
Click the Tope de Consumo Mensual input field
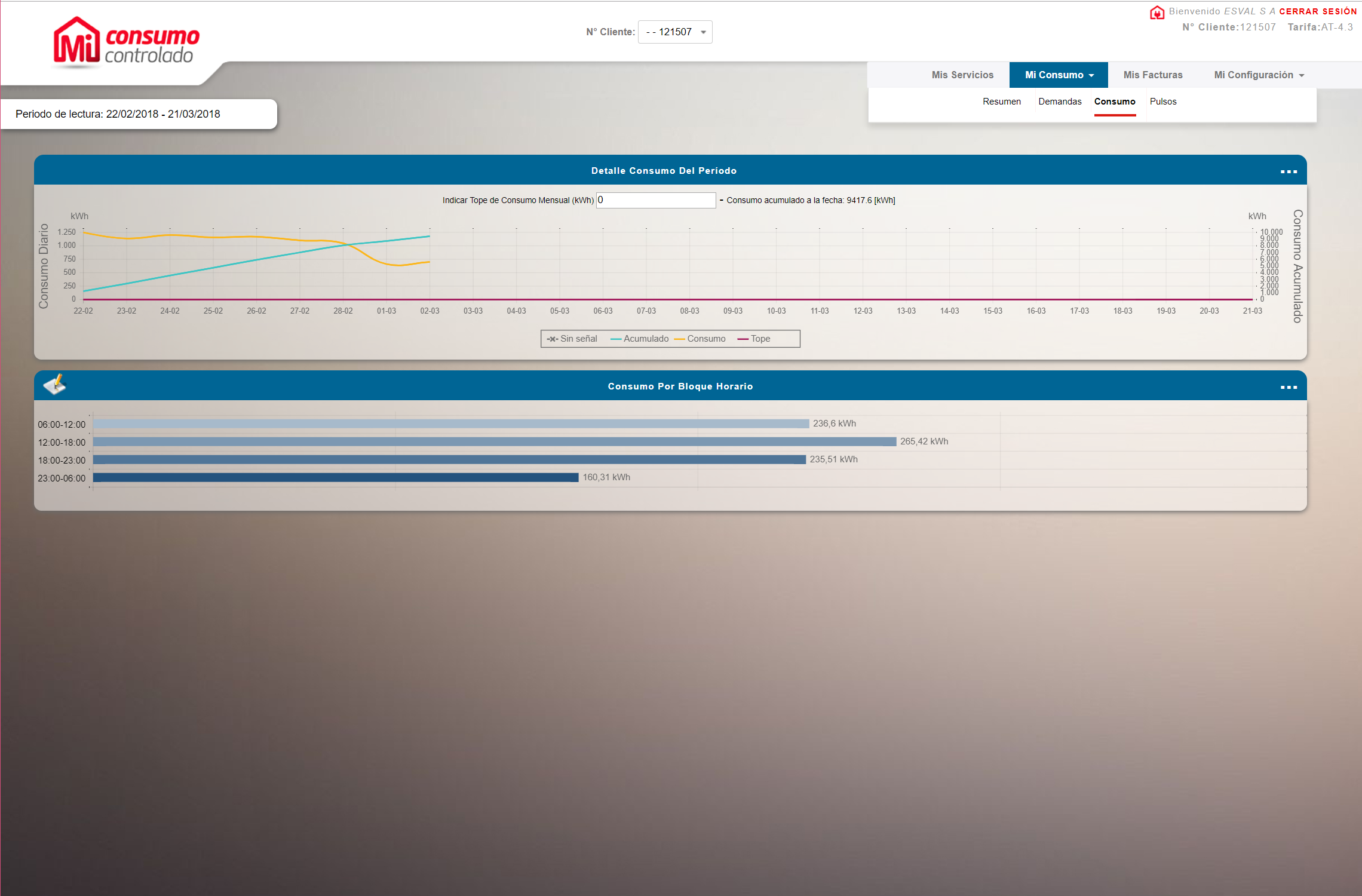(x=656, y=200)
